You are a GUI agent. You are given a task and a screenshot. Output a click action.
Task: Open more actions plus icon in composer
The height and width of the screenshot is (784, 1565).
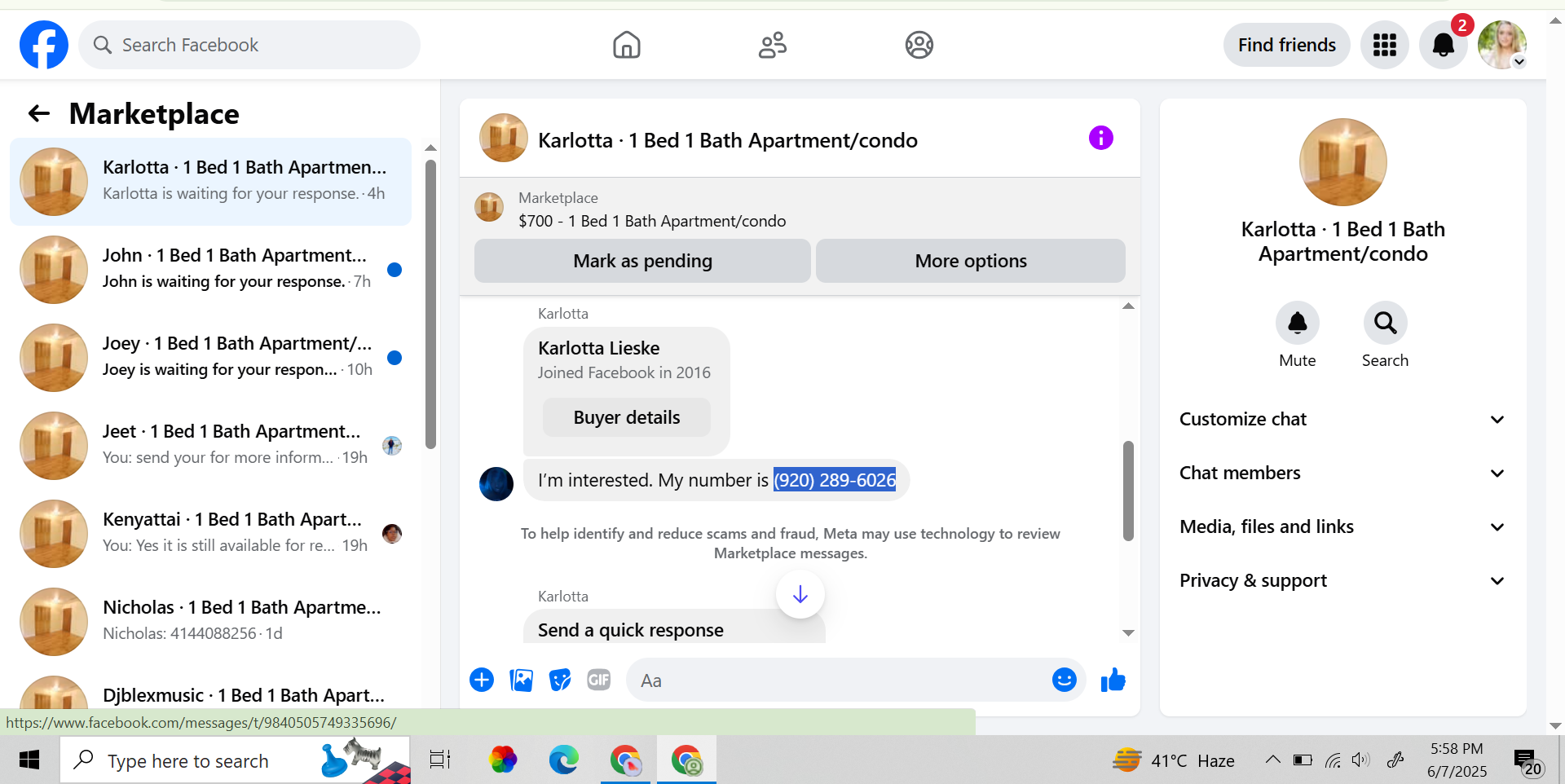pos(482,680)
